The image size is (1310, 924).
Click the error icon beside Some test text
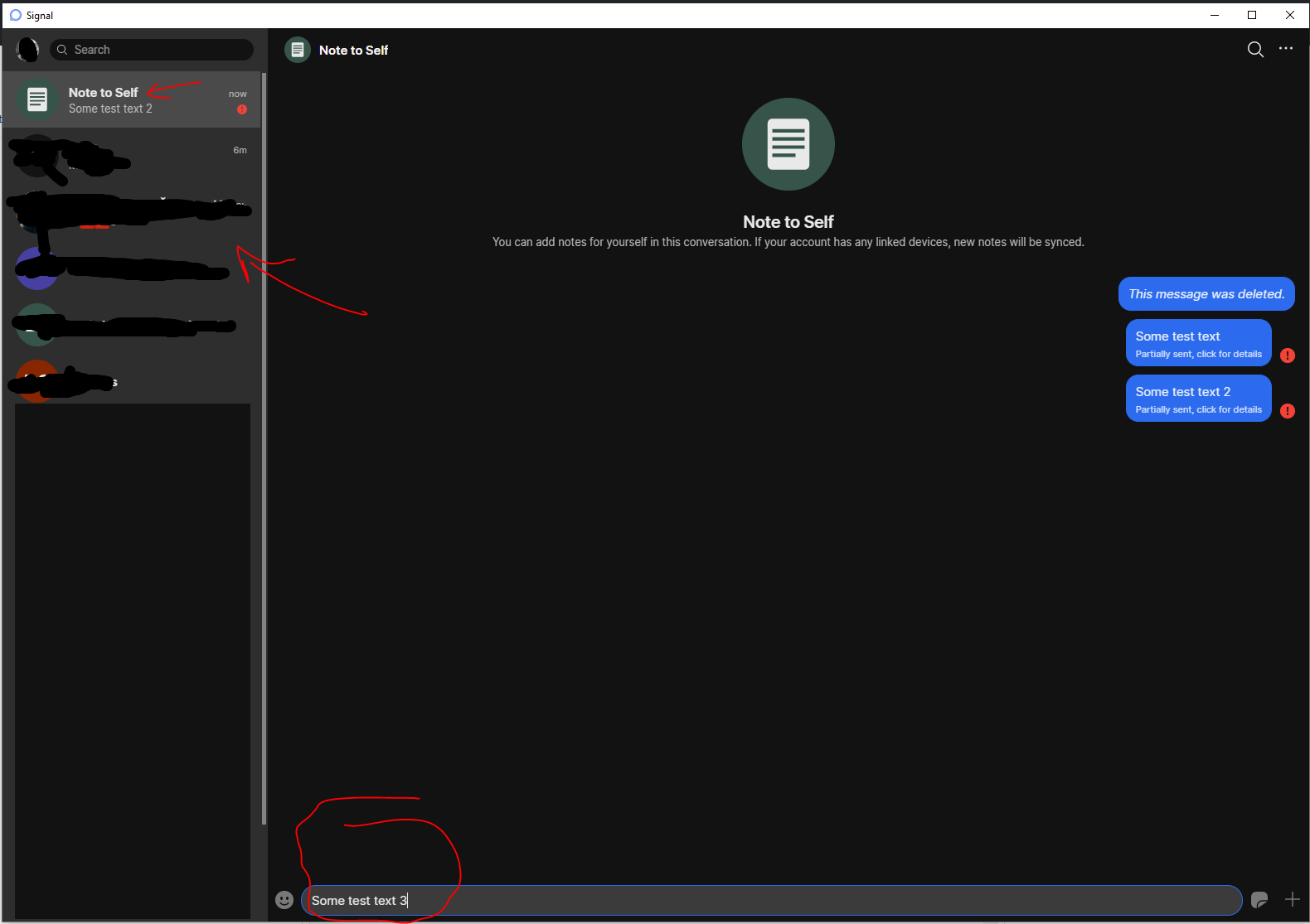tap(1288, 356)
